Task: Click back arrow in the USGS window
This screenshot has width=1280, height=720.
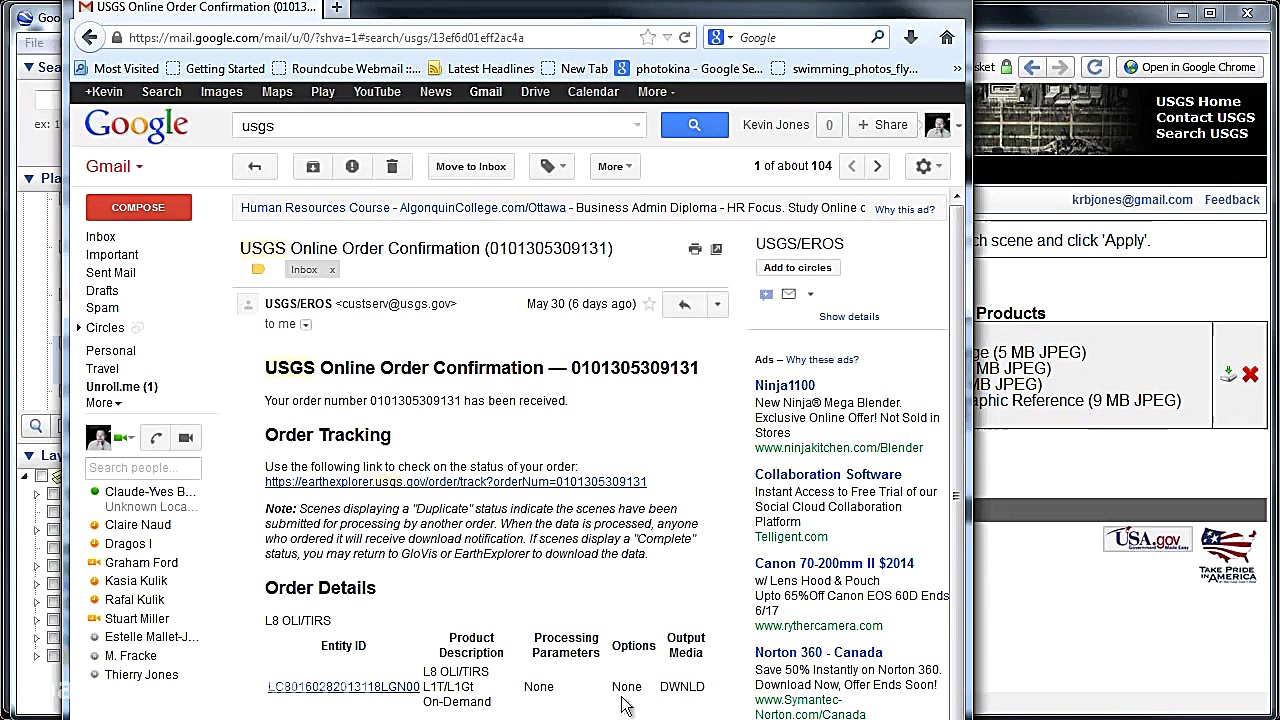Action: coord(1032,67)
